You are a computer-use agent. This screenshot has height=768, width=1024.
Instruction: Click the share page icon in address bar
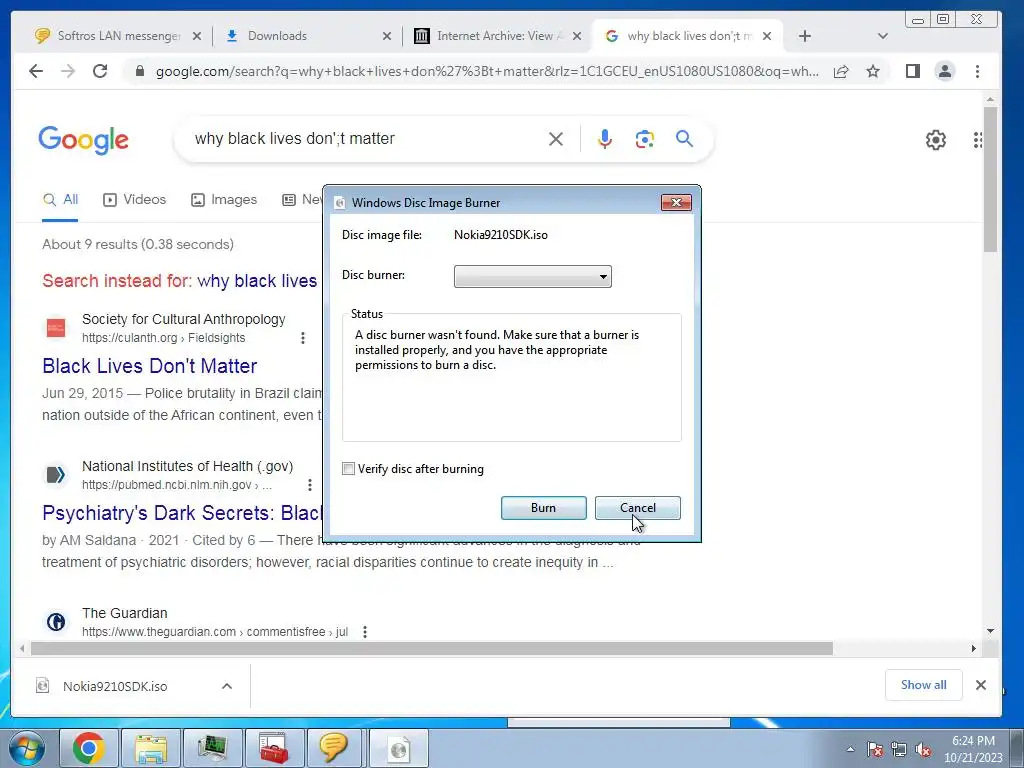tap(841, 71)
